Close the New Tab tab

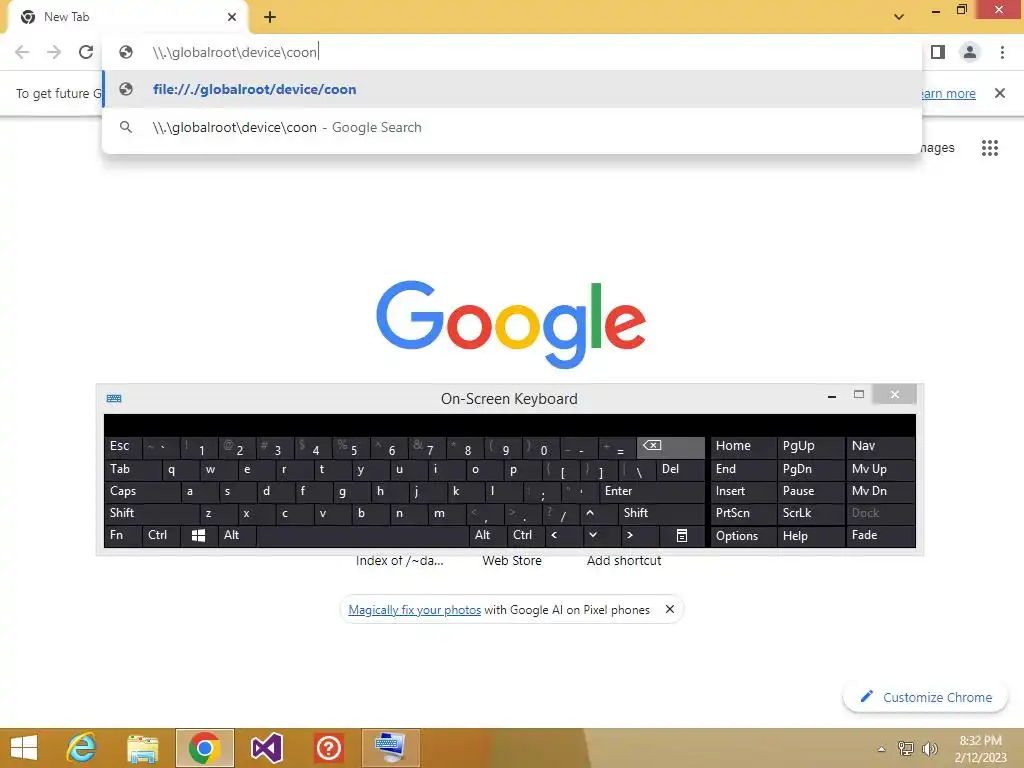pos(232,17)
